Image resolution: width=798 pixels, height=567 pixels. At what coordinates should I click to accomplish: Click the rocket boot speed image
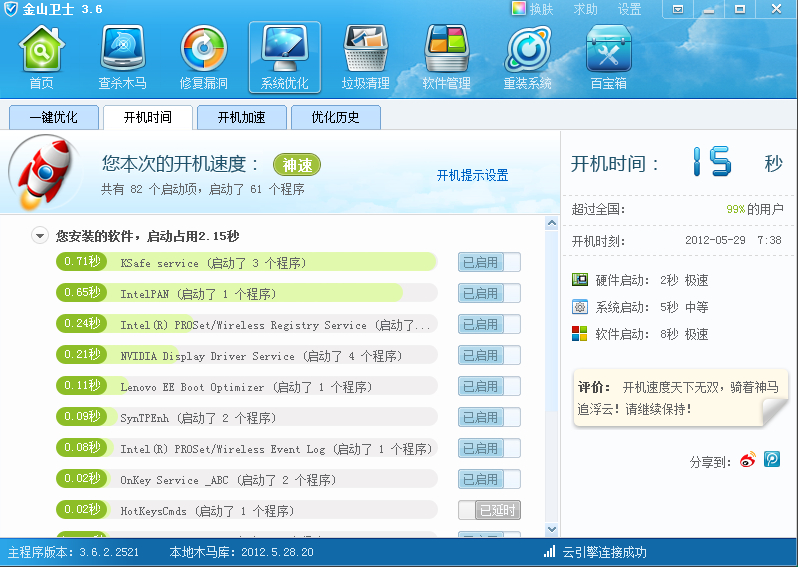pos(43,173)
